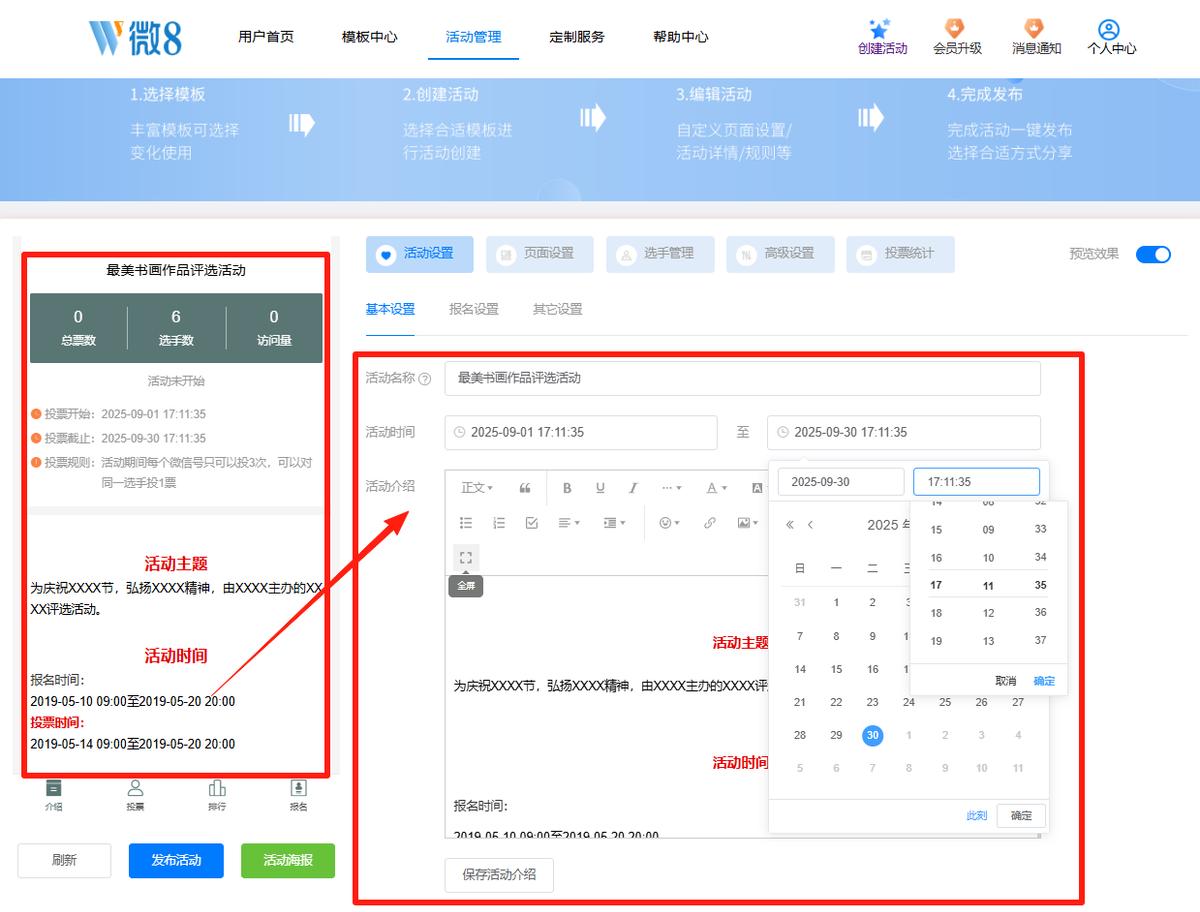
Task: Apply underline formatting in the editor
Action: 600,488
